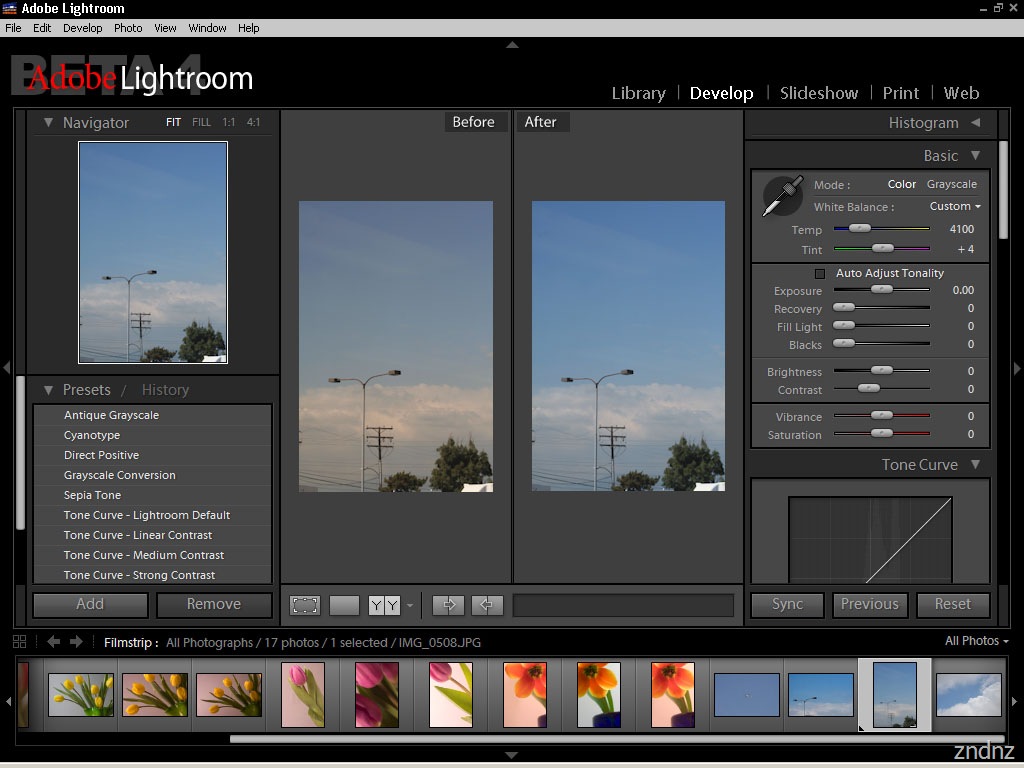Apply the Sepia Tone preset
The width and height of the screenshot is (1024, 768).
tap(153, 496)
